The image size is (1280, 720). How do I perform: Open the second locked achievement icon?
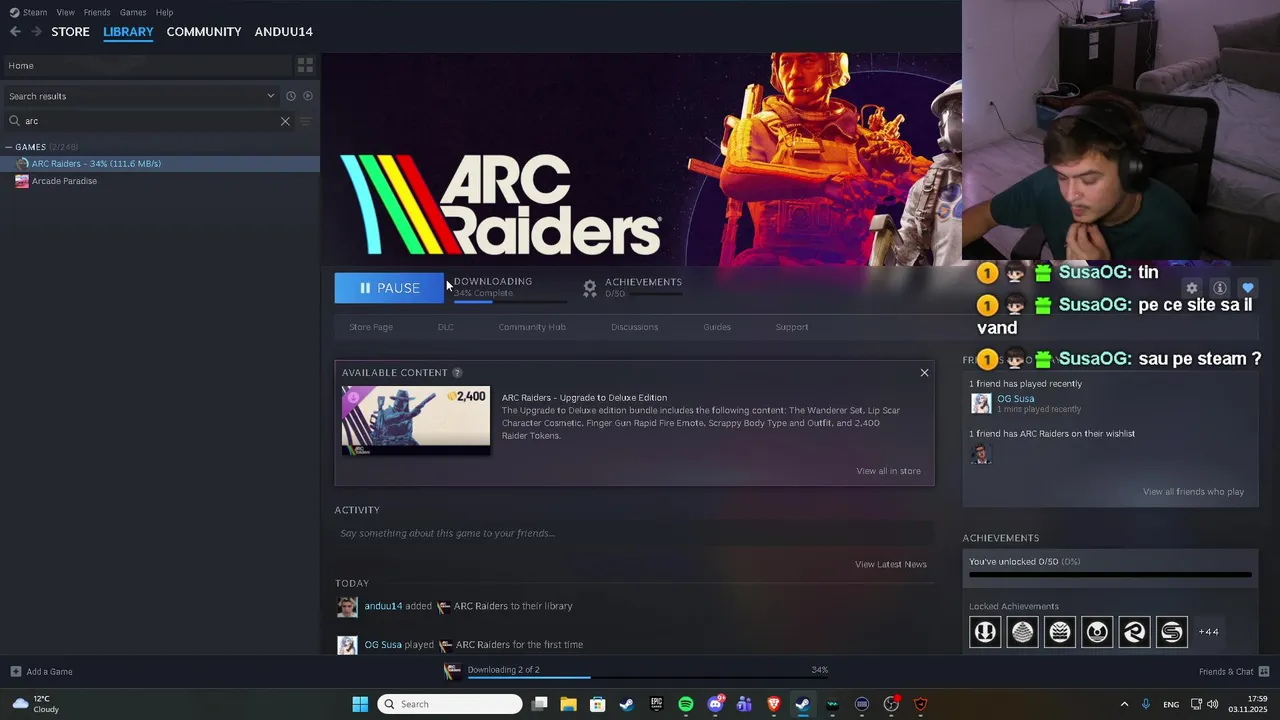[x=1022, y=632]
